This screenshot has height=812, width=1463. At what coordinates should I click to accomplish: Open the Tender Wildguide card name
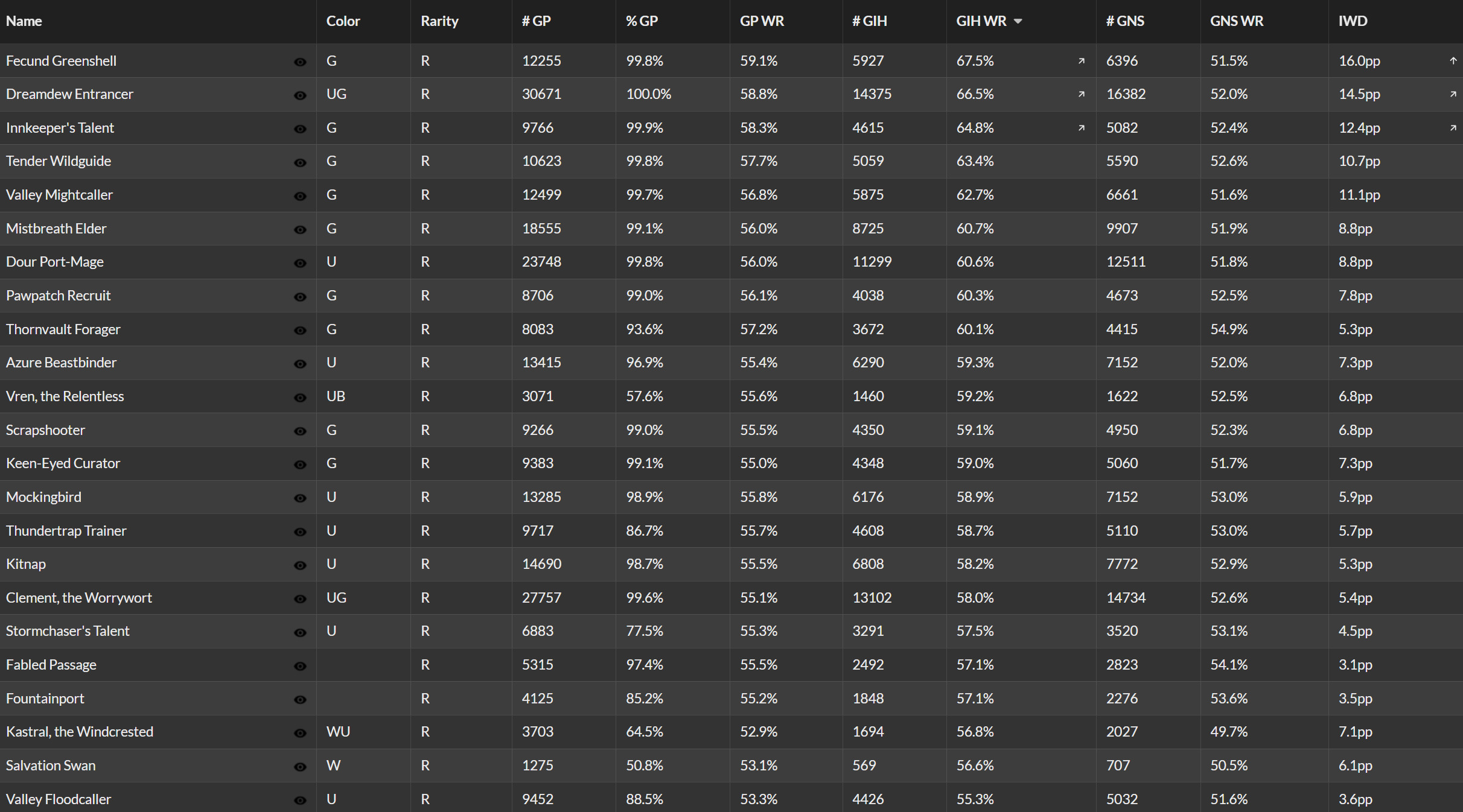click(59, 161)
